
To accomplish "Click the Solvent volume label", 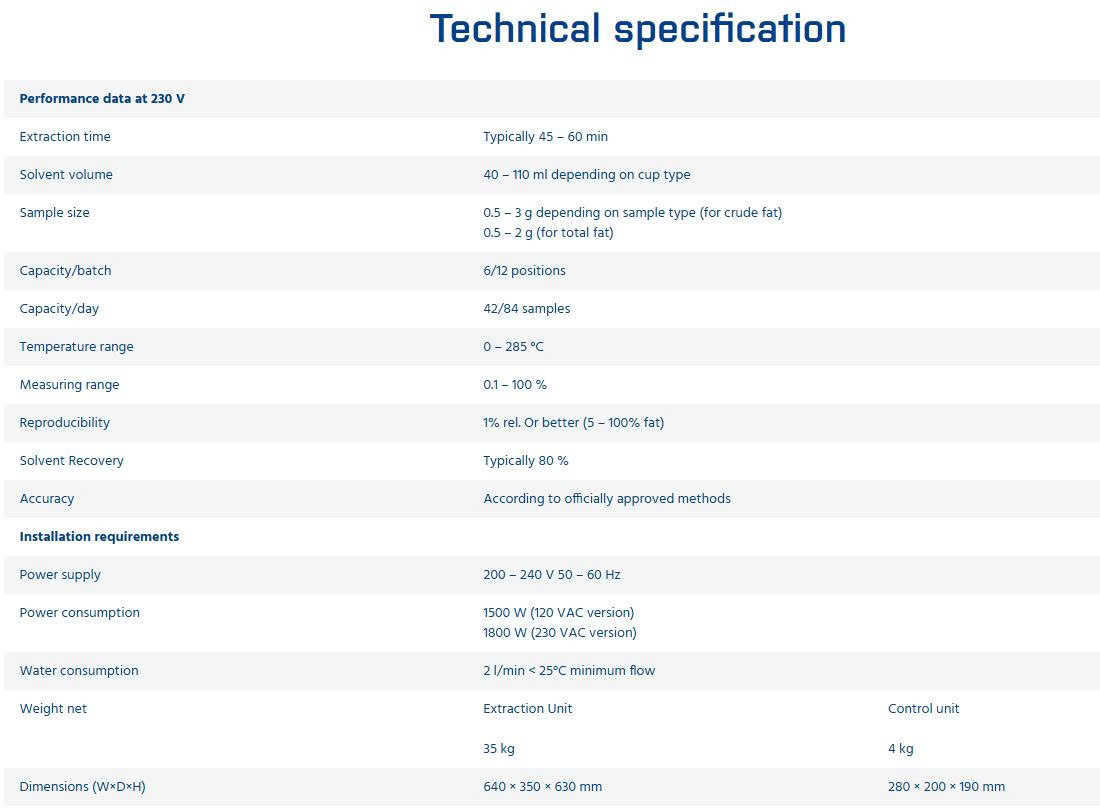I will click(x=66, y=174).
